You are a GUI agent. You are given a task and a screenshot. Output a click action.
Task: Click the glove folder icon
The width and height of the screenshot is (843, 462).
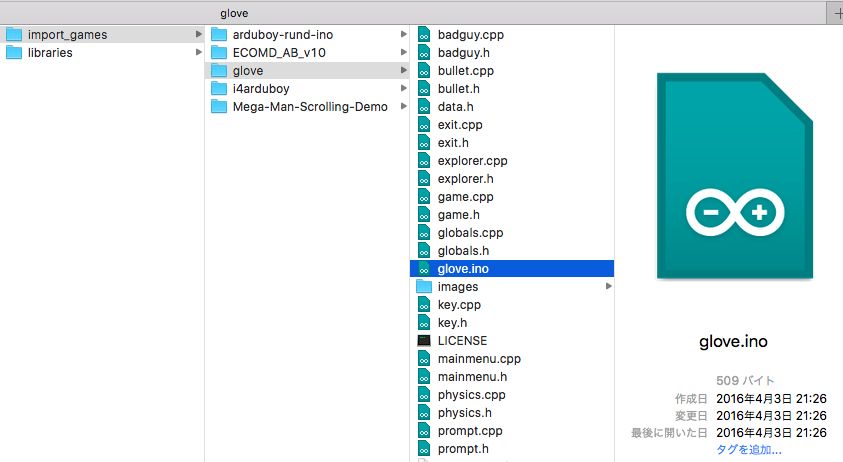[x=219, y=71]
